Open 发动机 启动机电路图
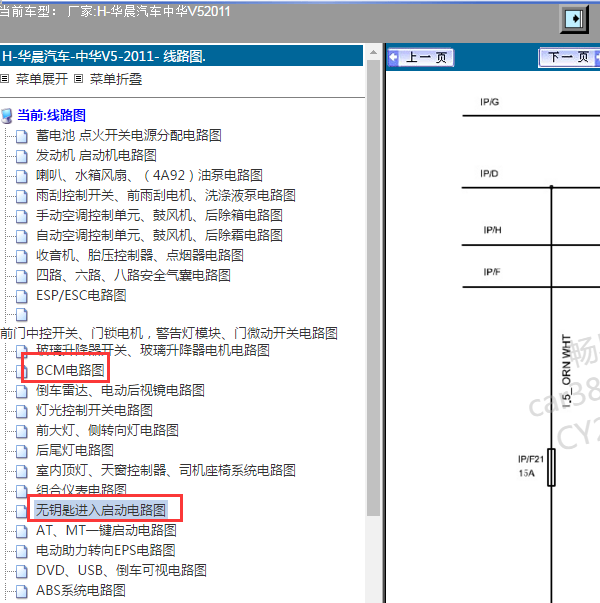This screenshot has width=600, height=603. [x=96, y=155]
